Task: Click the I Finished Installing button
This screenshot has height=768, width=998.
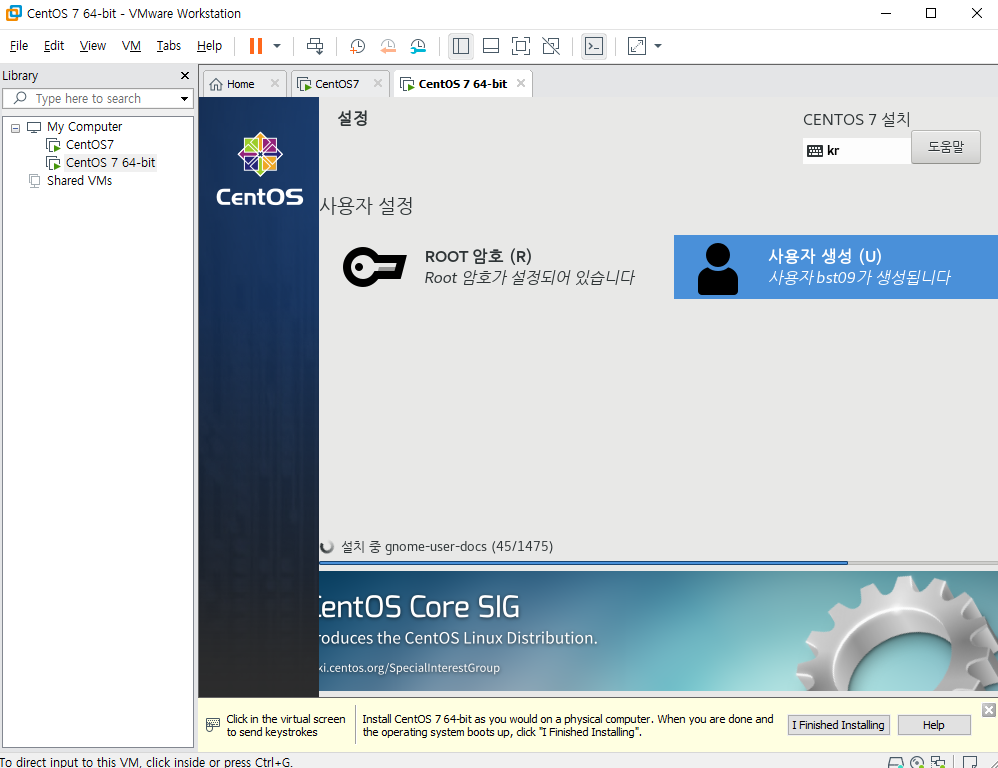Action: (x=838, y=725)
